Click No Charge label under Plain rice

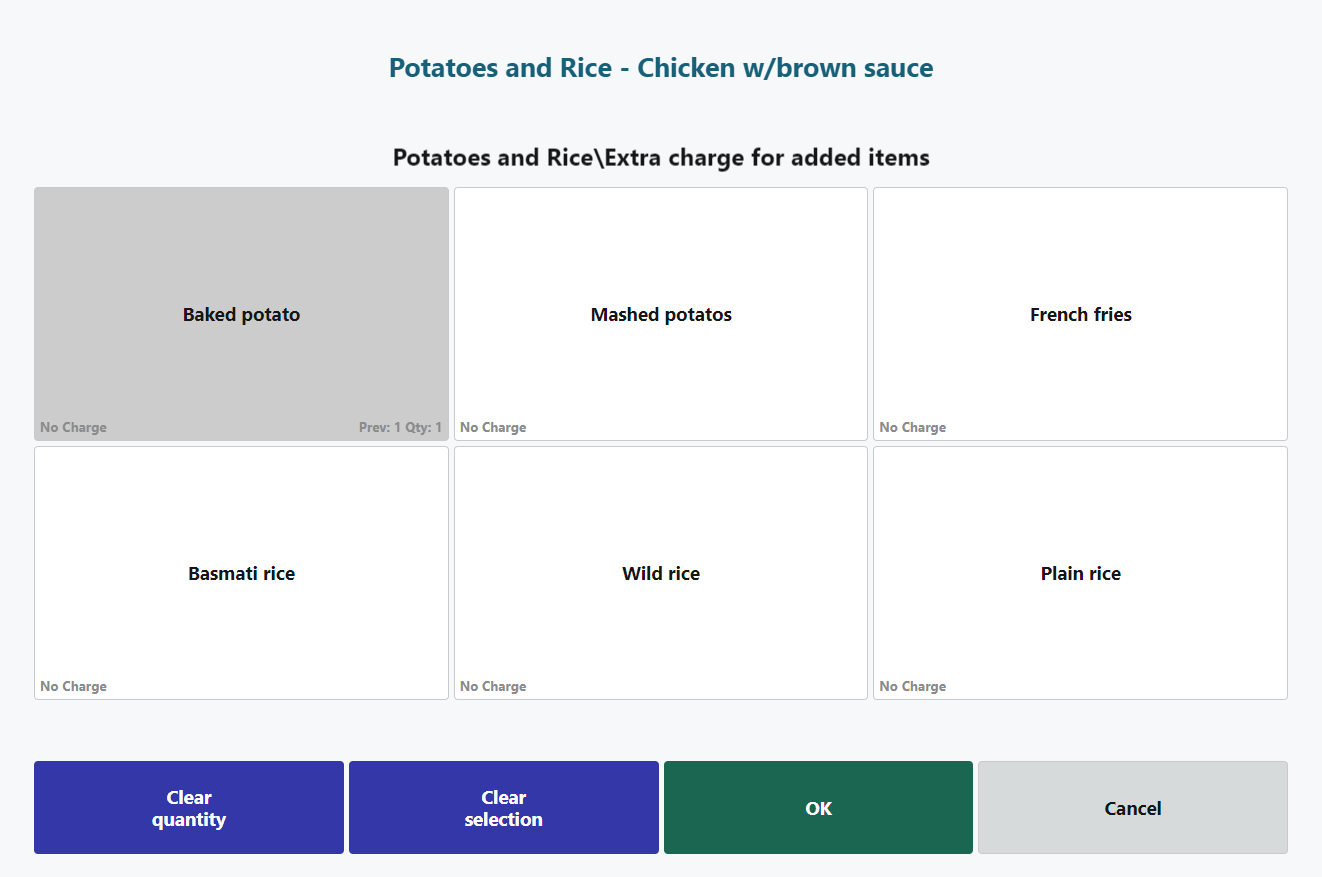click(x=912, y=687)
